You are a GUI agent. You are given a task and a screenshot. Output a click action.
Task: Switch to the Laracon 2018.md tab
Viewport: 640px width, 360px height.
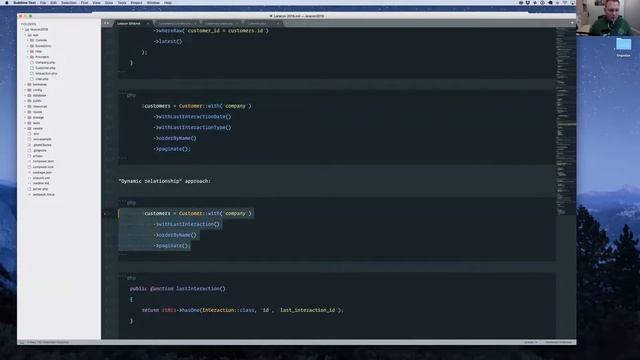tap(129, 23)
